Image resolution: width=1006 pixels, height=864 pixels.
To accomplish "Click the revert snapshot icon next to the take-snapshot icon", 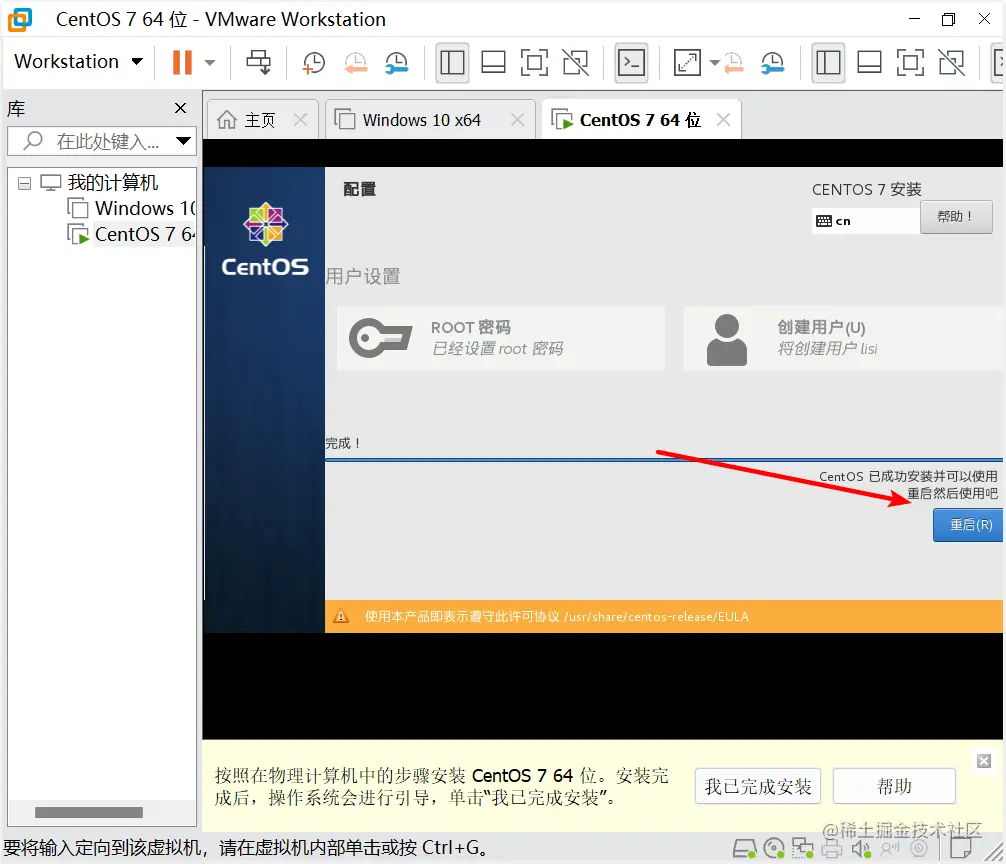I will (355, 62).
